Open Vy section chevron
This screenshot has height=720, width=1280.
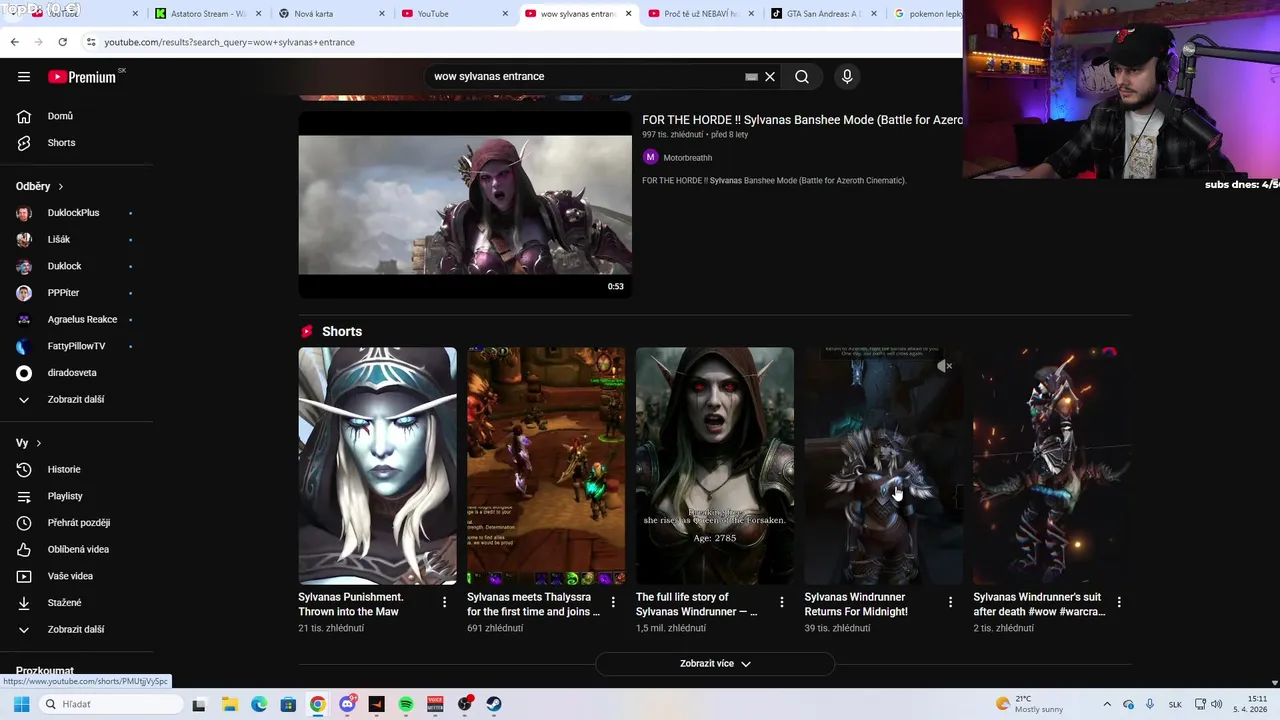(x=39, y=443)
